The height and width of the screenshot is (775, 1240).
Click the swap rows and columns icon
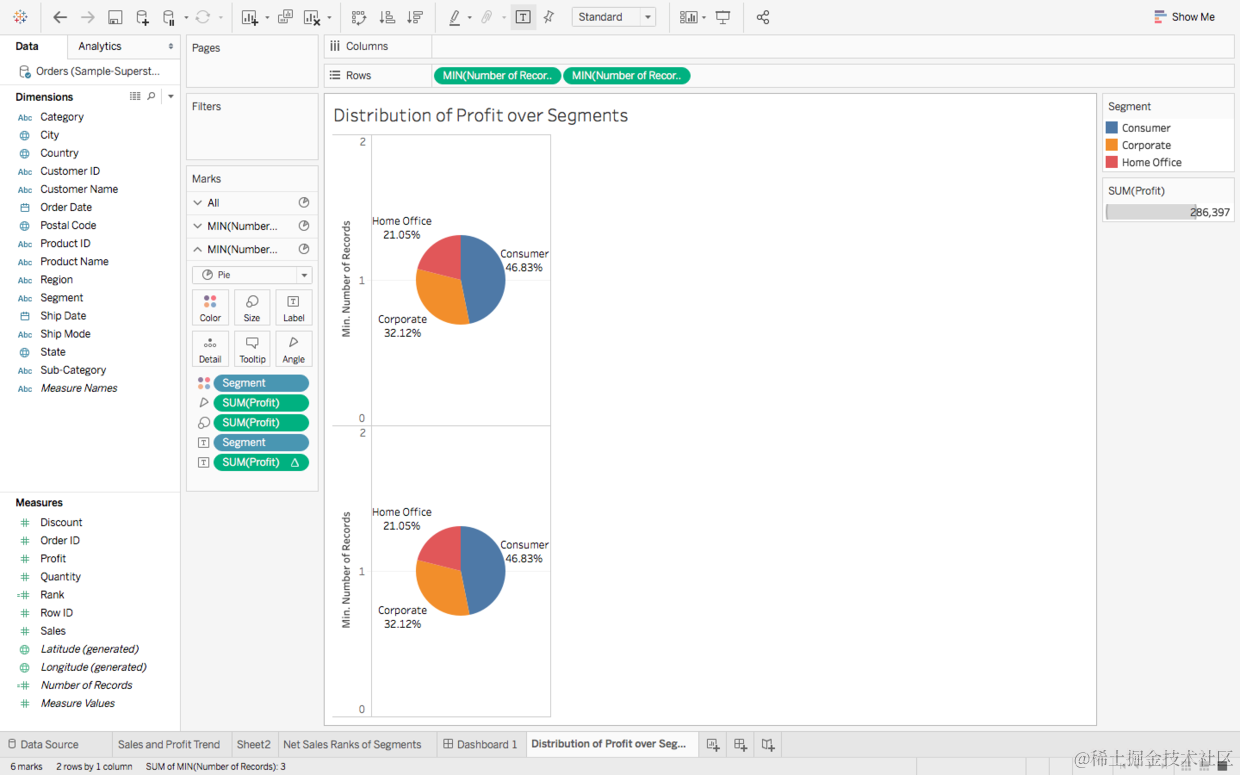pyautogui.click(x=359, y=17)
